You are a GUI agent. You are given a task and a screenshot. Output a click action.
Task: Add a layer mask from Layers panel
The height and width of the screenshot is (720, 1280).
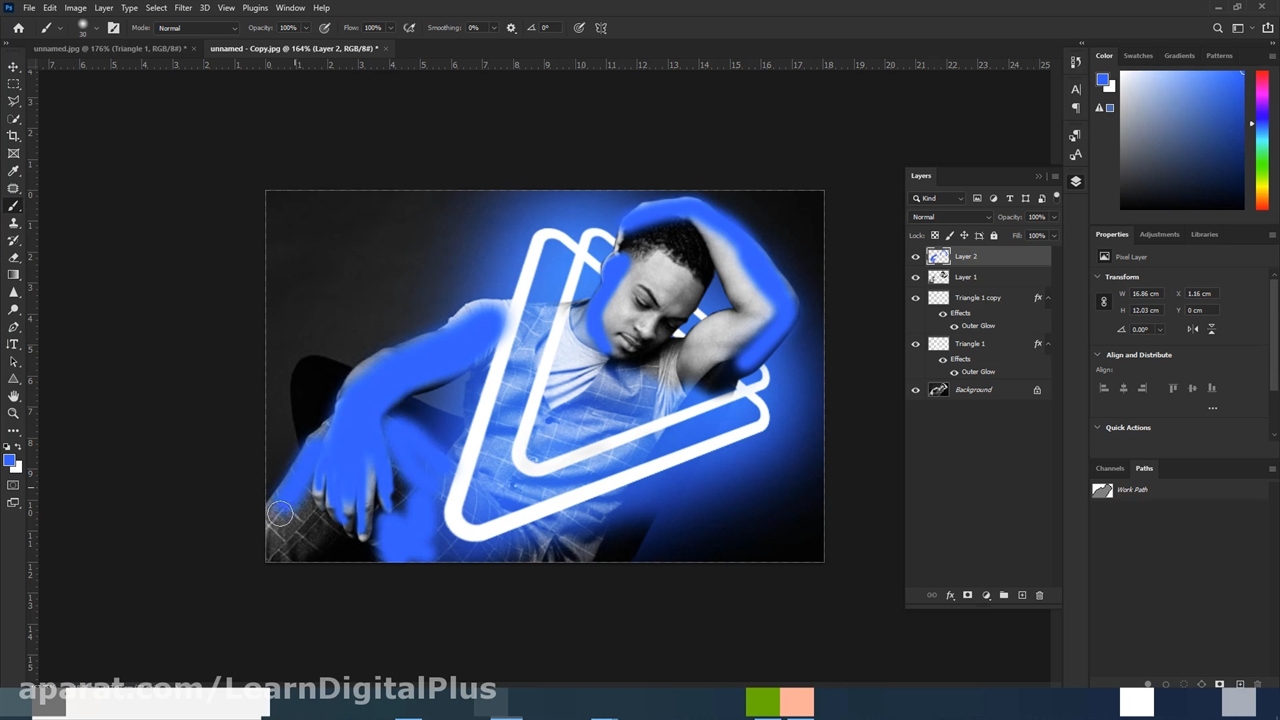(x=967, y=595)
